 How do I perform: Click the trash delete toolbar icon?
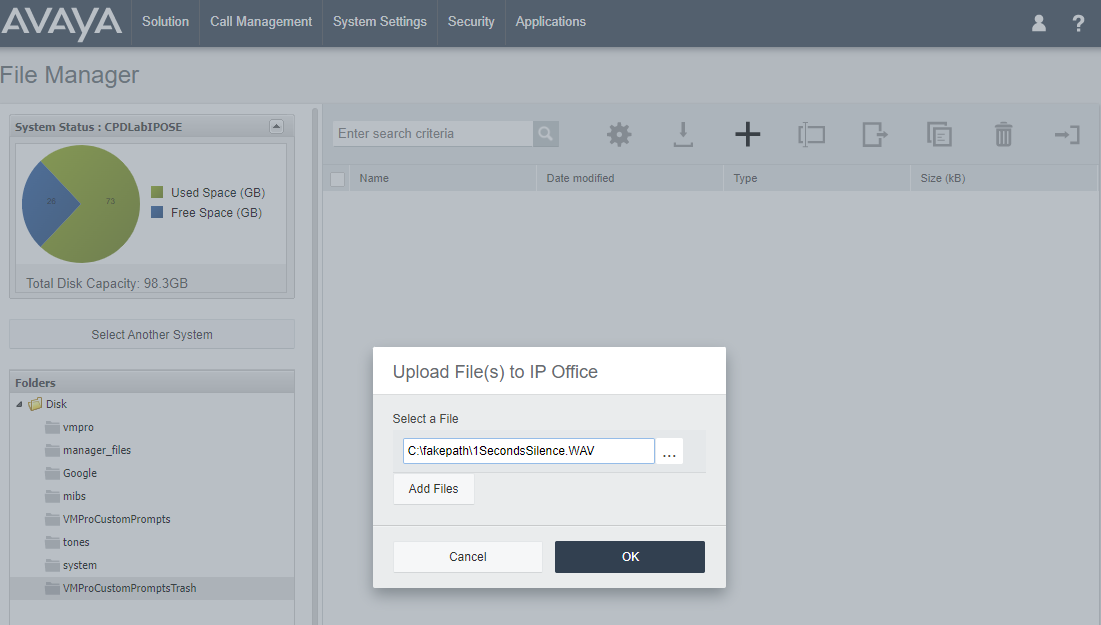pos(1003,134)
